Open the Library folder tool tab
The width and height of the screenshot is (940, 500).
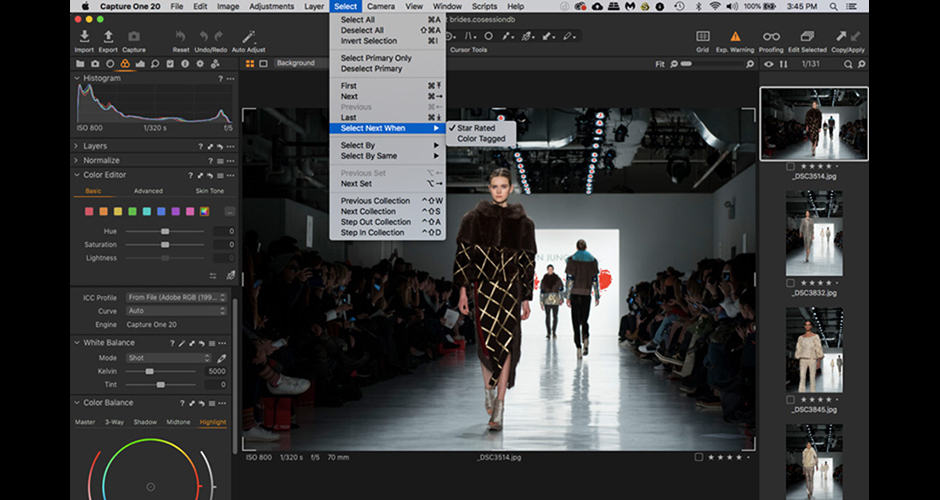(x=80, y=64)
